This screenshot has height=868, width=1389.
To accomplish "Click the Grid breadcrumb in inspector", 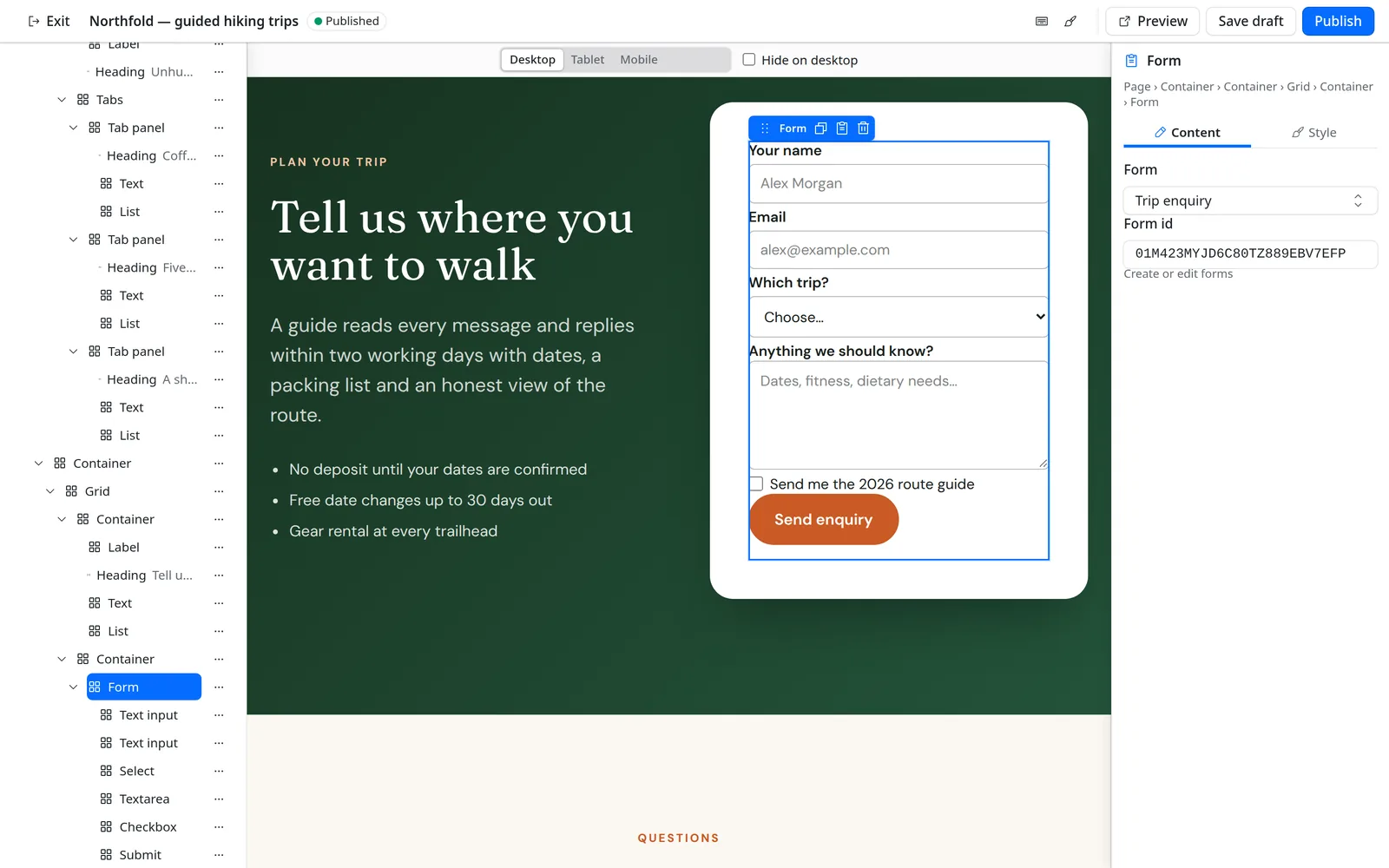I will coord(1298,87).
